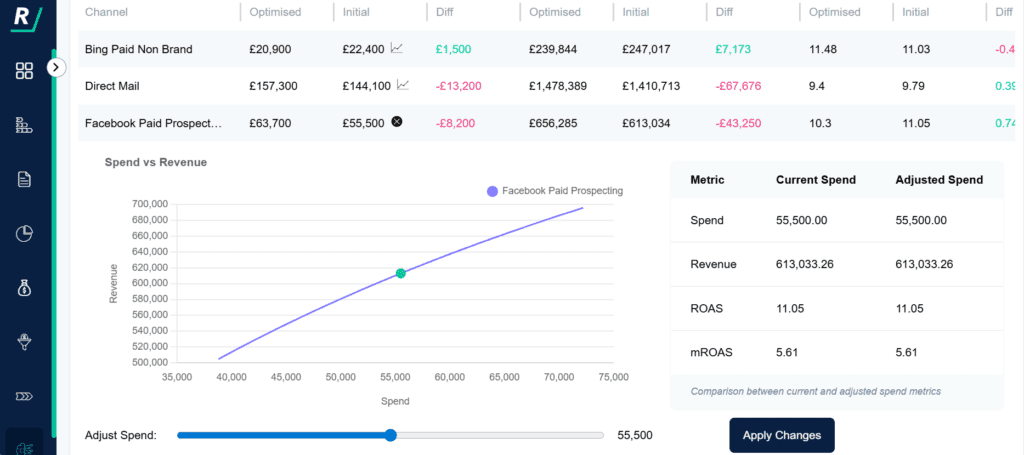
Task: Click the first Optimised column header
Action: click(x=276, y=12)
